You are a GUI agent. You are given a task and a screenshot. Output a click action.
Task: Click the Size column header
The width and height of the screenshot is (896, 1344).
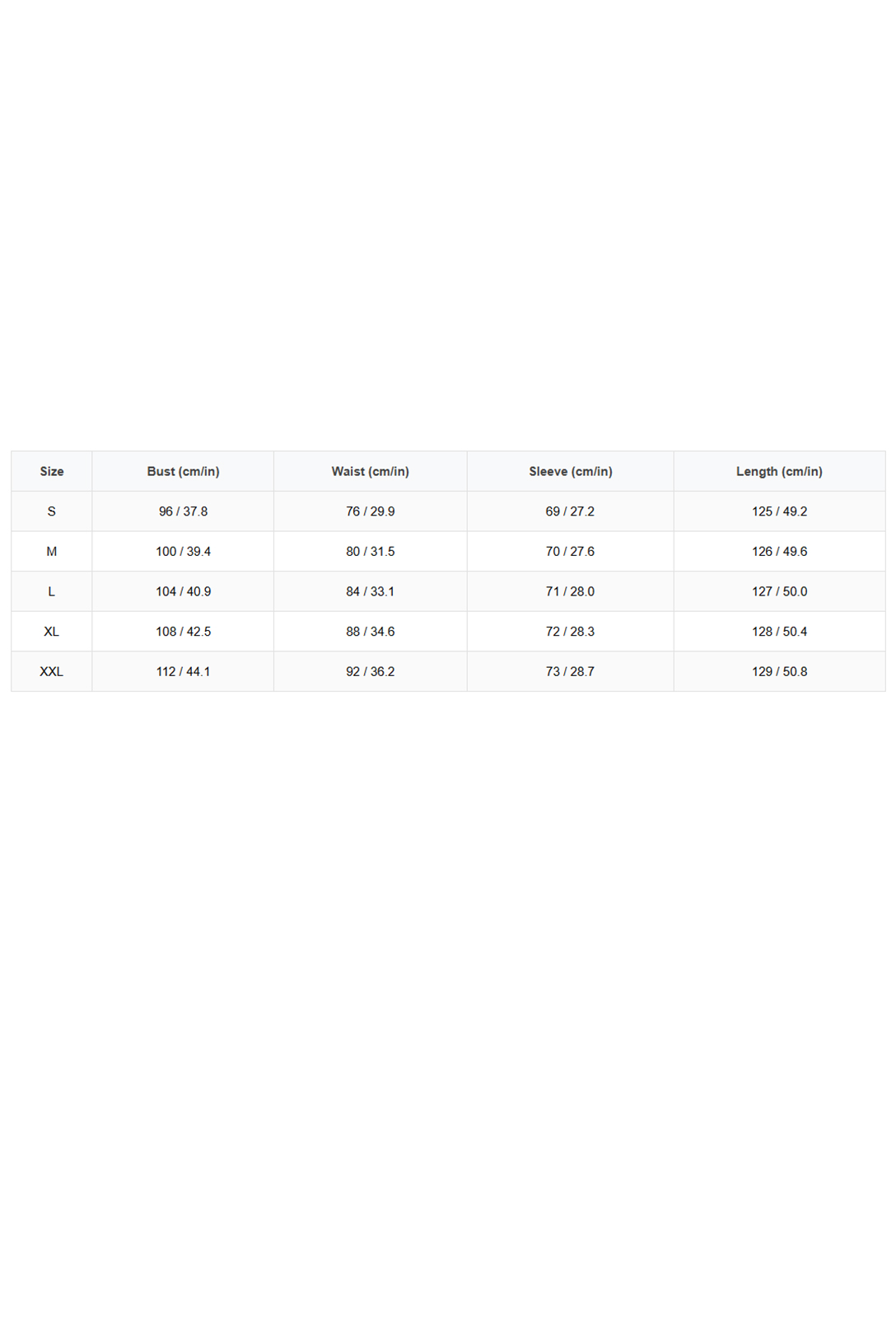[x=51, y=471]
